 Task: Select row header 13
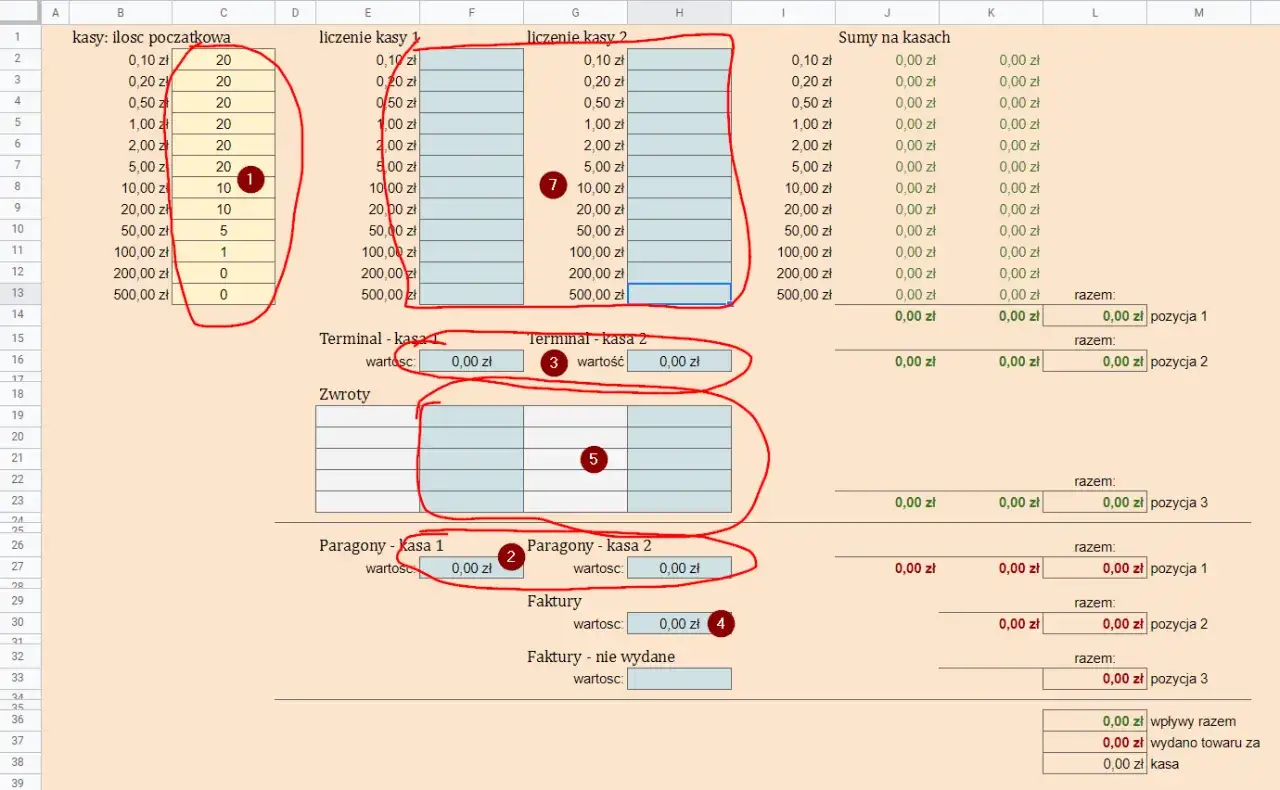[20, 294]
